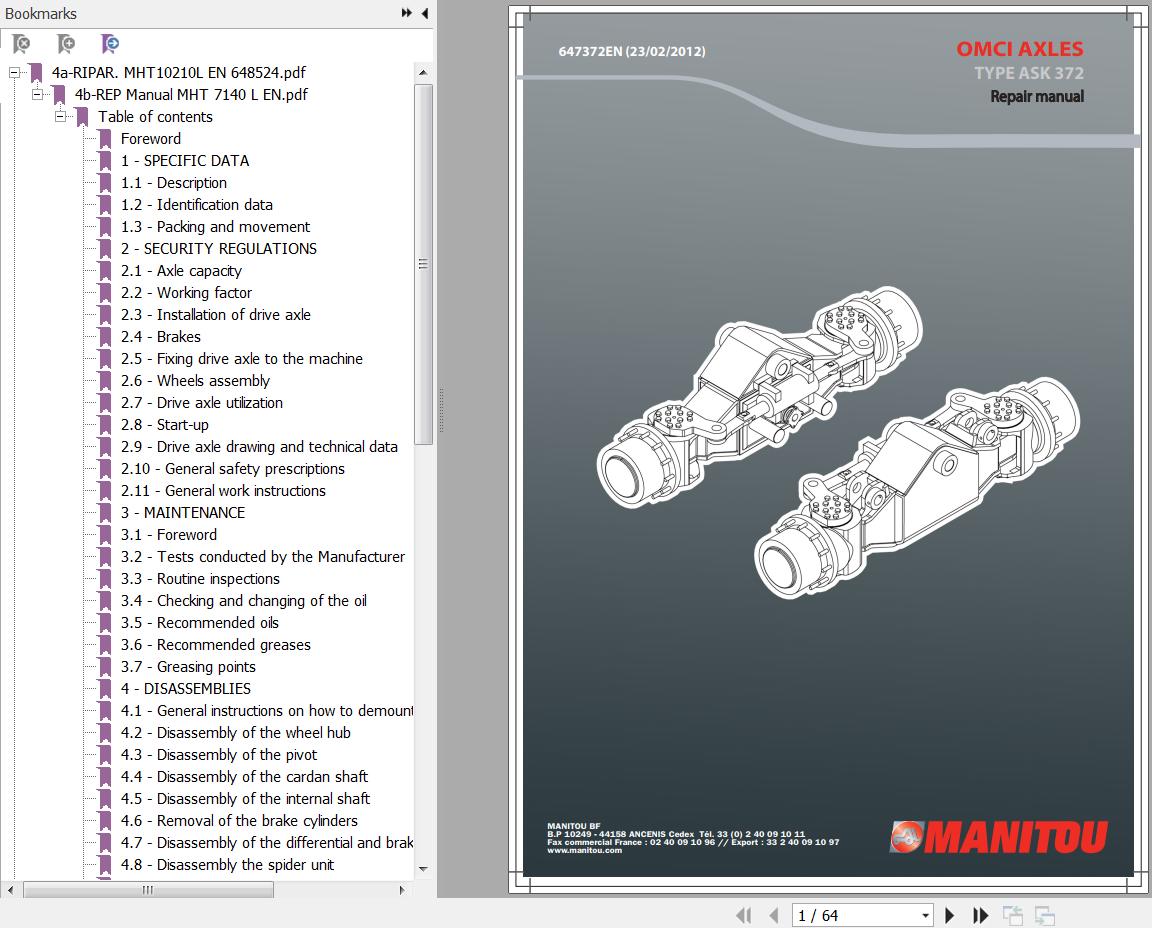Open the 4a-RIPAR. MHT10210L EN 648524.pdf bookmark

(x=179, y=73)
